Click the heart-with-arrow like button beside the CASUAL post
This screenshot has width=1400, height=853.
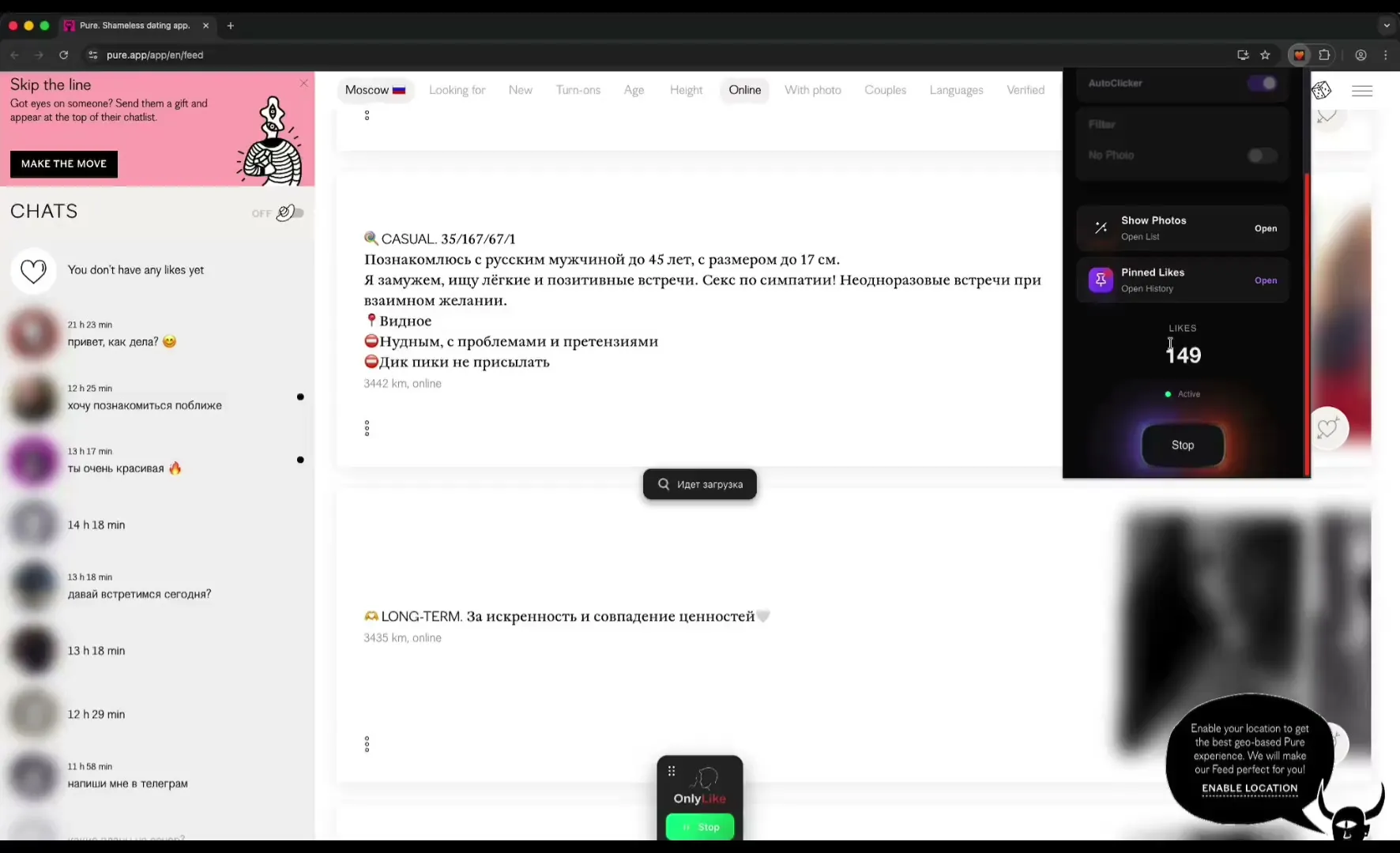point(1328,429)
